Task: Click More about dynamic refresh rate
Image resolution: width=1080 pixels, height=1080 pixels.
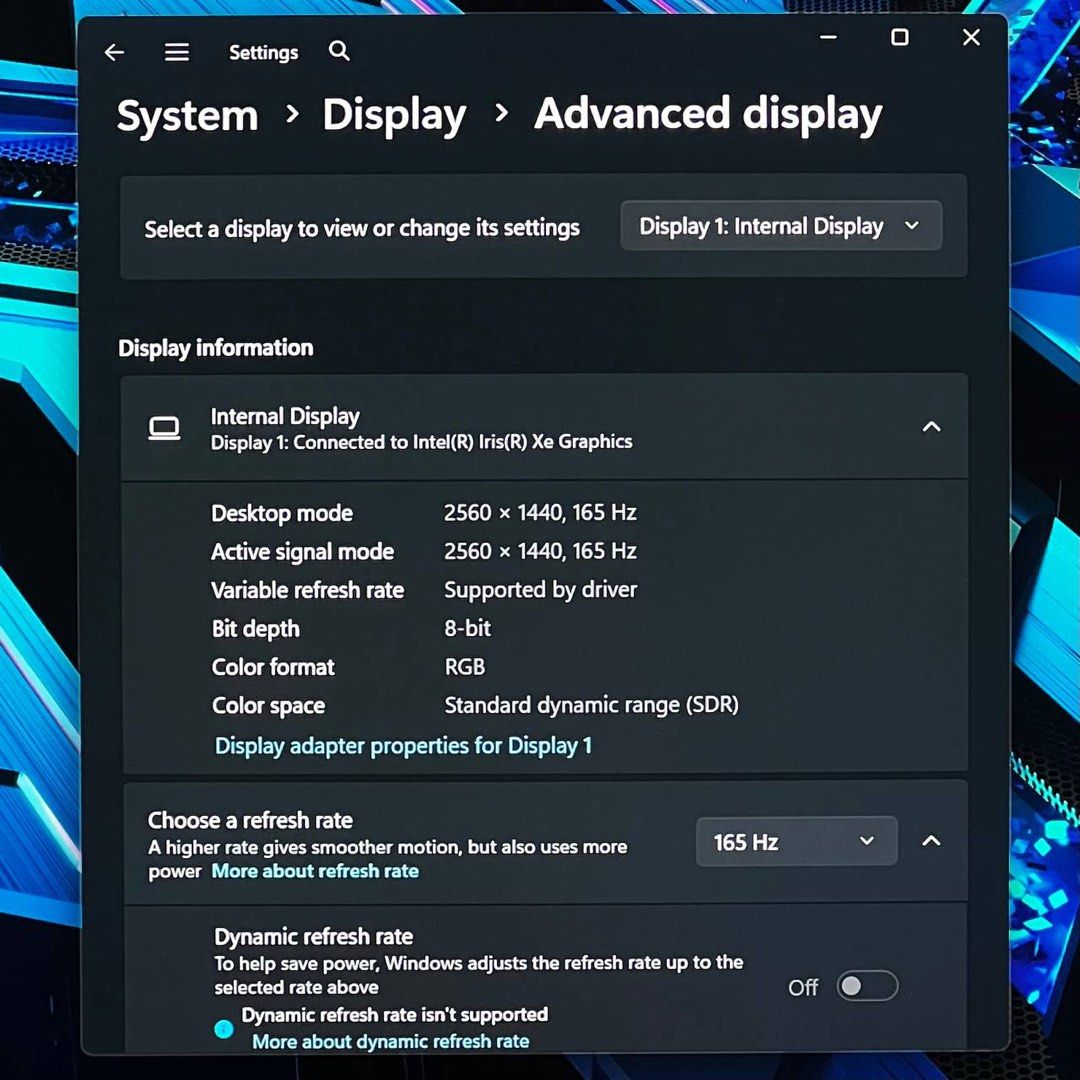Action: (x=389, y=1042)
